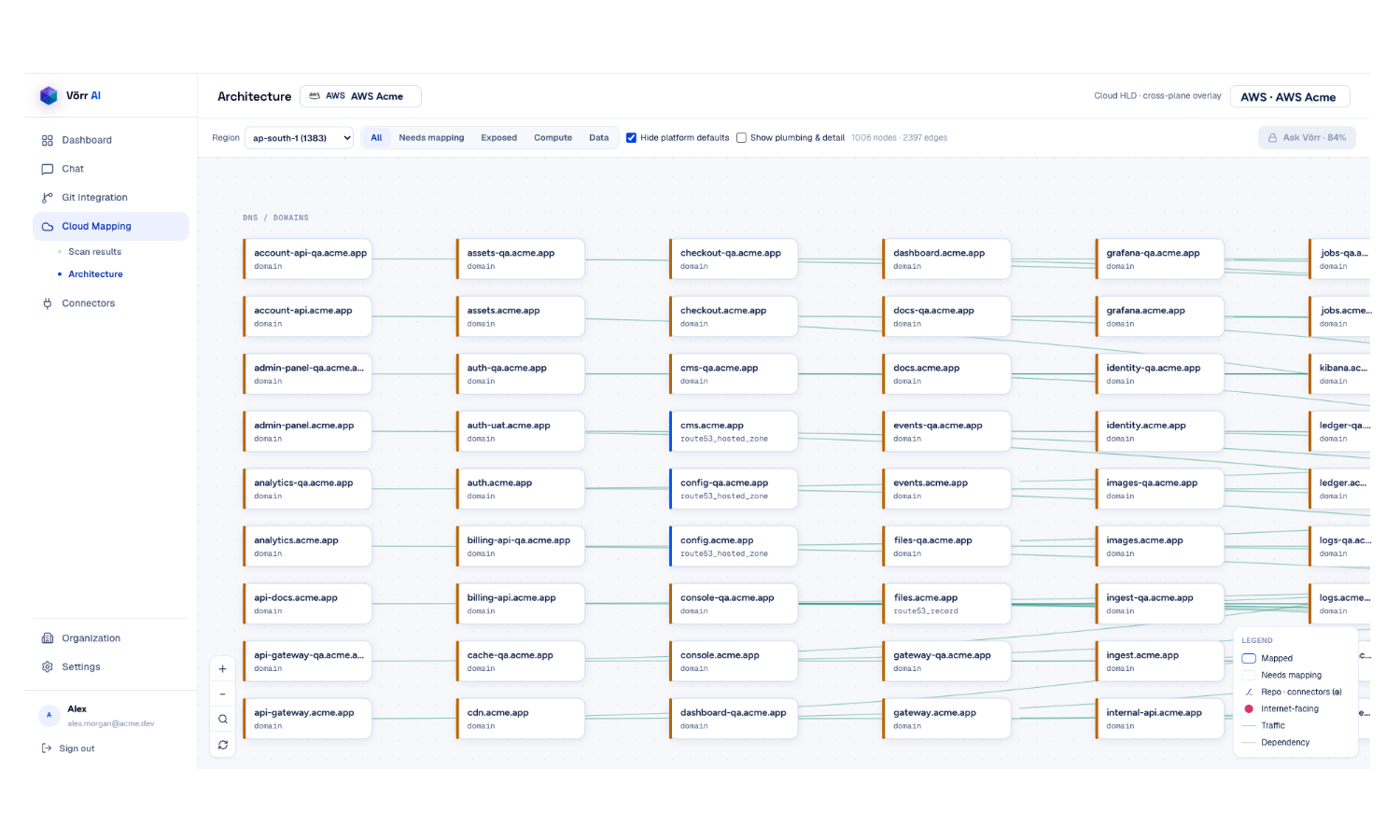The image size is (1400, 840).
Task: Select the Compute filter tab
Action: pyautogui.click(x=553, y=138)
